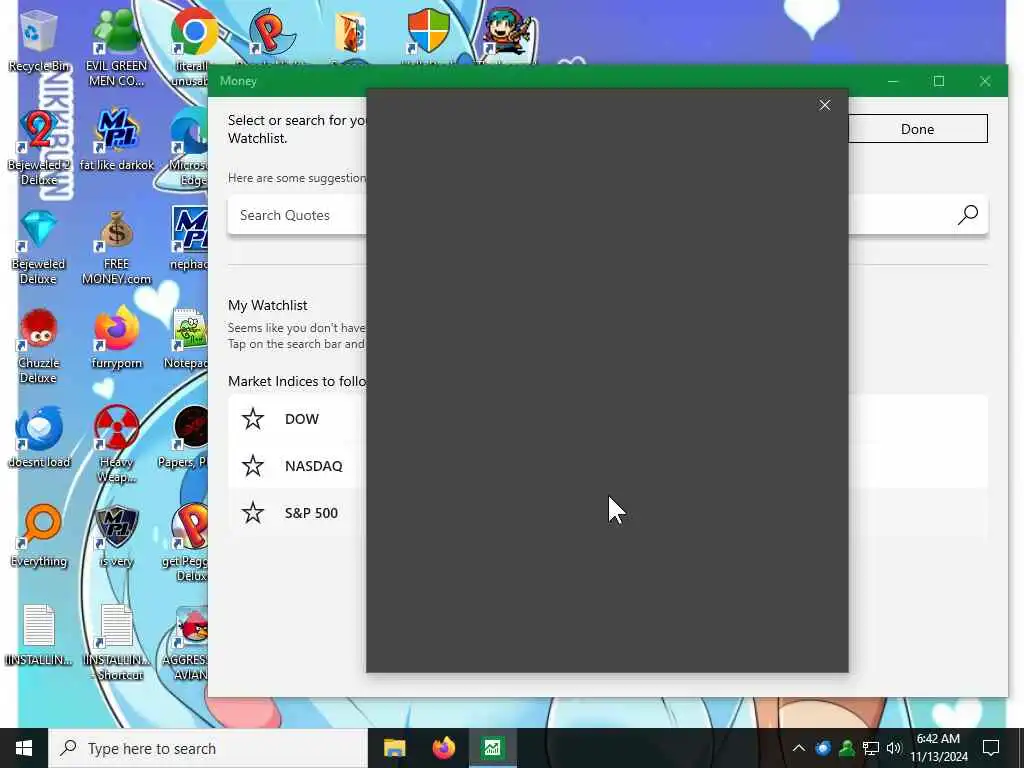
Task: Open the notification center
Action: click(x=991, y=748)
